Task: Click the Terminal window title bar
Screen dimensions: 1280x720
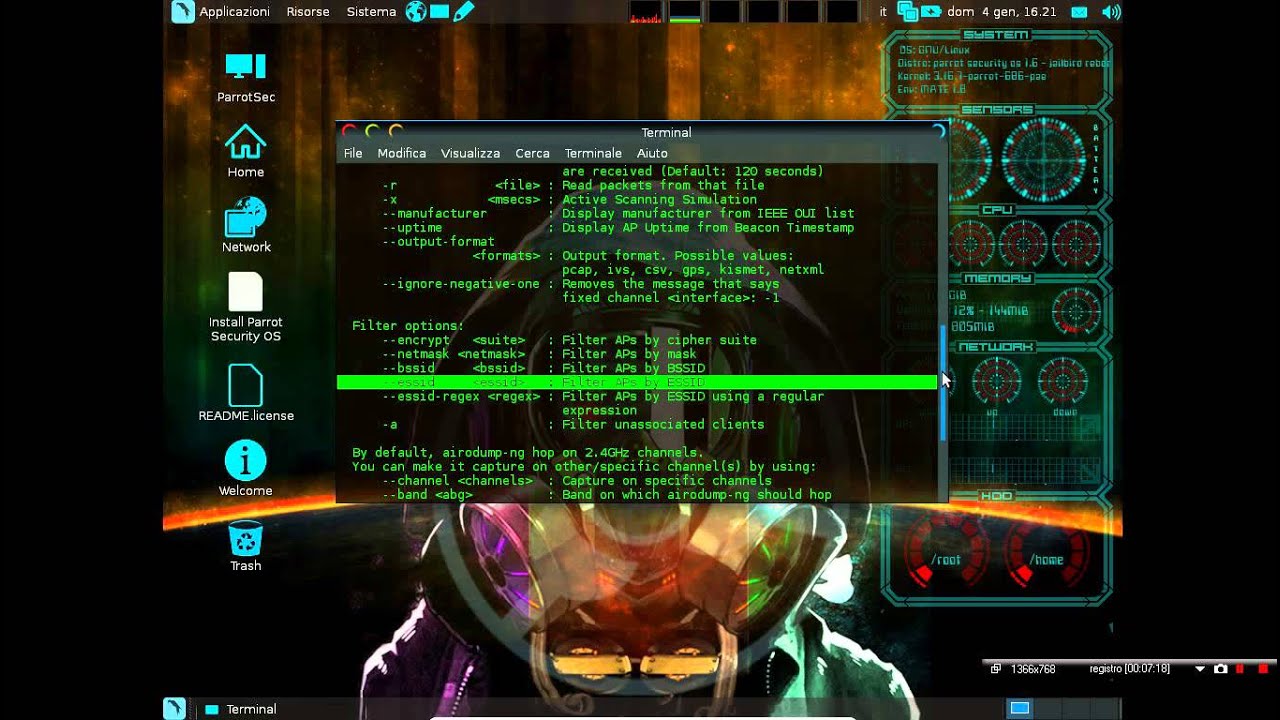Action: pos(642,132)
